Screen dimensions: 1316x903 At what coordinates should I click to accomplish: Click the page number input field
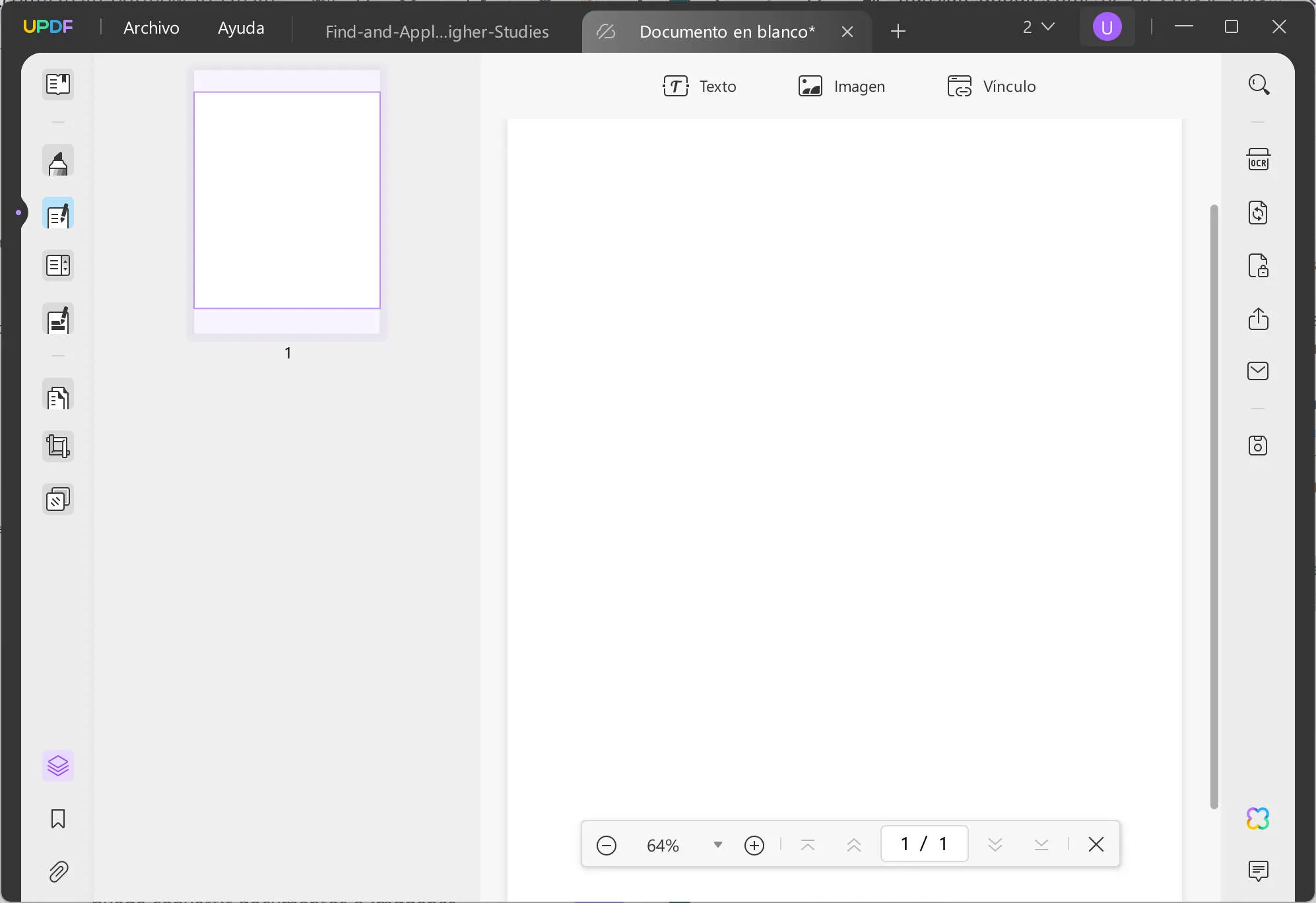tap(925, 844)
